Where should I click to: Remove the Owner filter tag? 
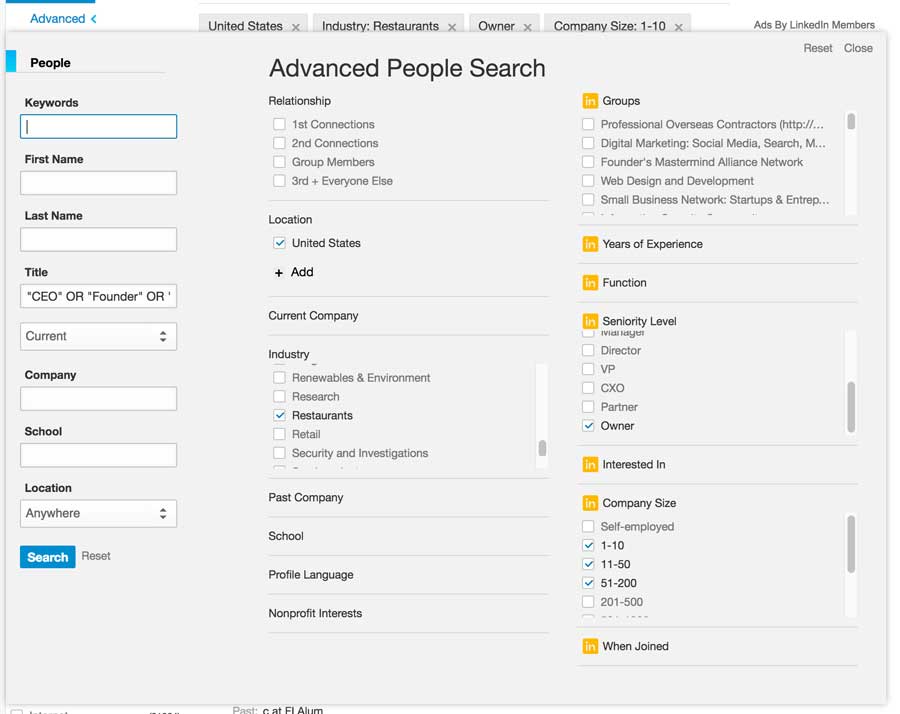pyautogui.click(x=527, y=27)
